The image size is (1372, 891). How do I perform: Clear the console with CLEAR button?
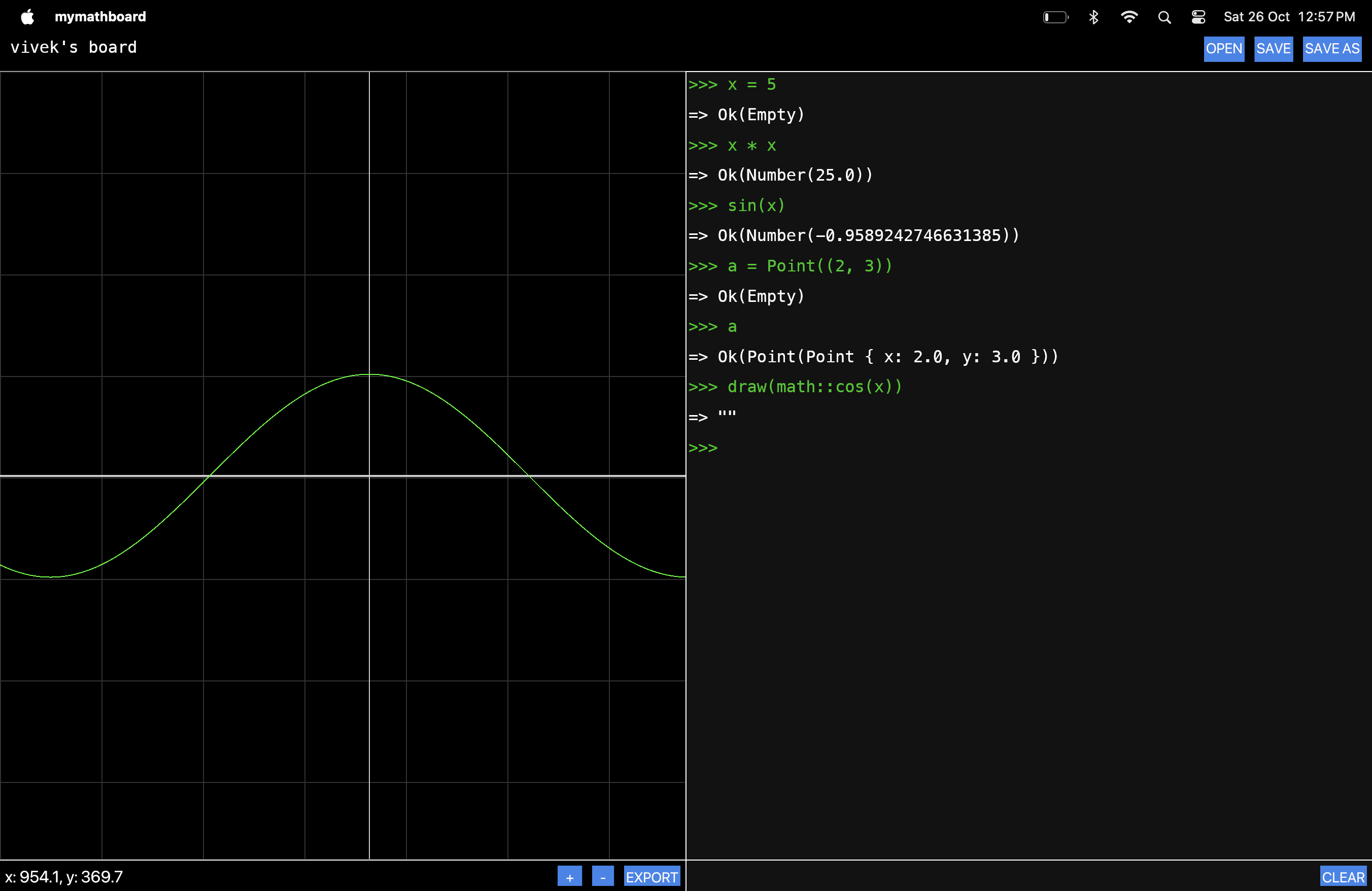(x=1343, y=877)
